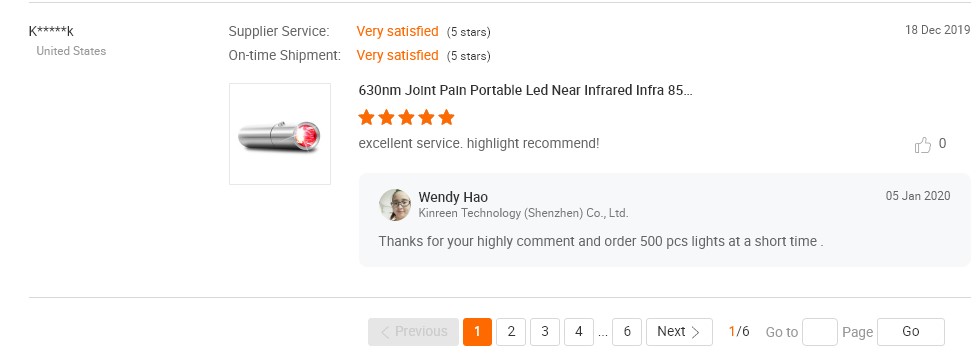Go to review page 3

coord(545,332)
